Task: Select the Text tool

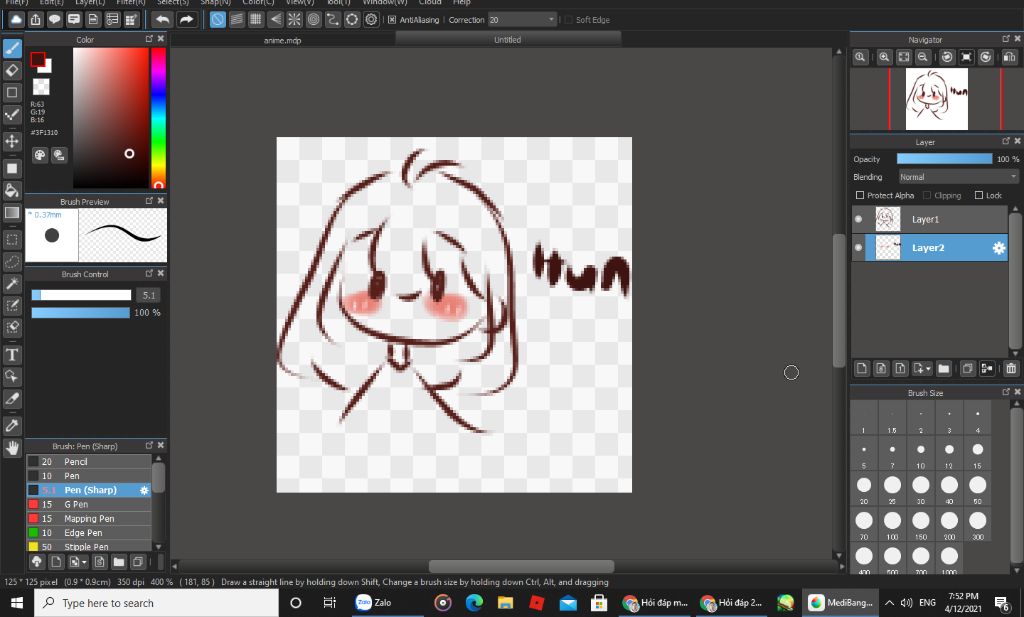Action: click(x=12, y=355)
